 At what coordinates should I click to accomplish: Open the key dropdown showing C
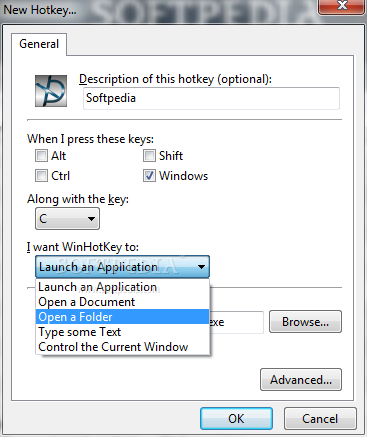click(67, 219)
